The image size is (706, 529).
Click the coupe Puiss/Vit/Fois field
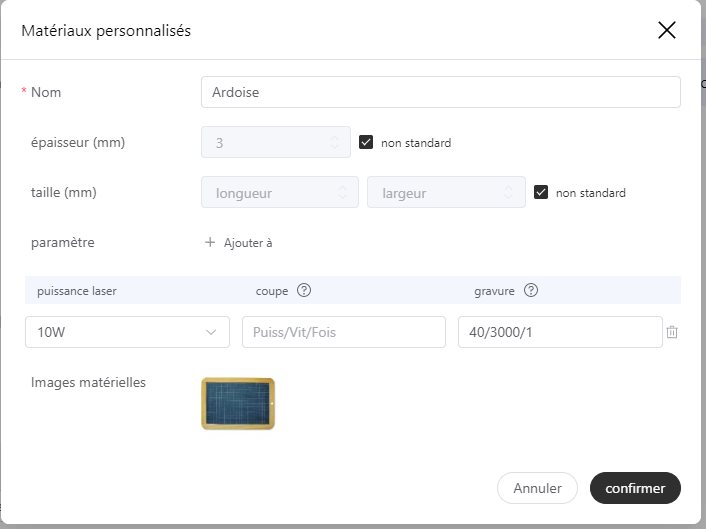point(344,332)
